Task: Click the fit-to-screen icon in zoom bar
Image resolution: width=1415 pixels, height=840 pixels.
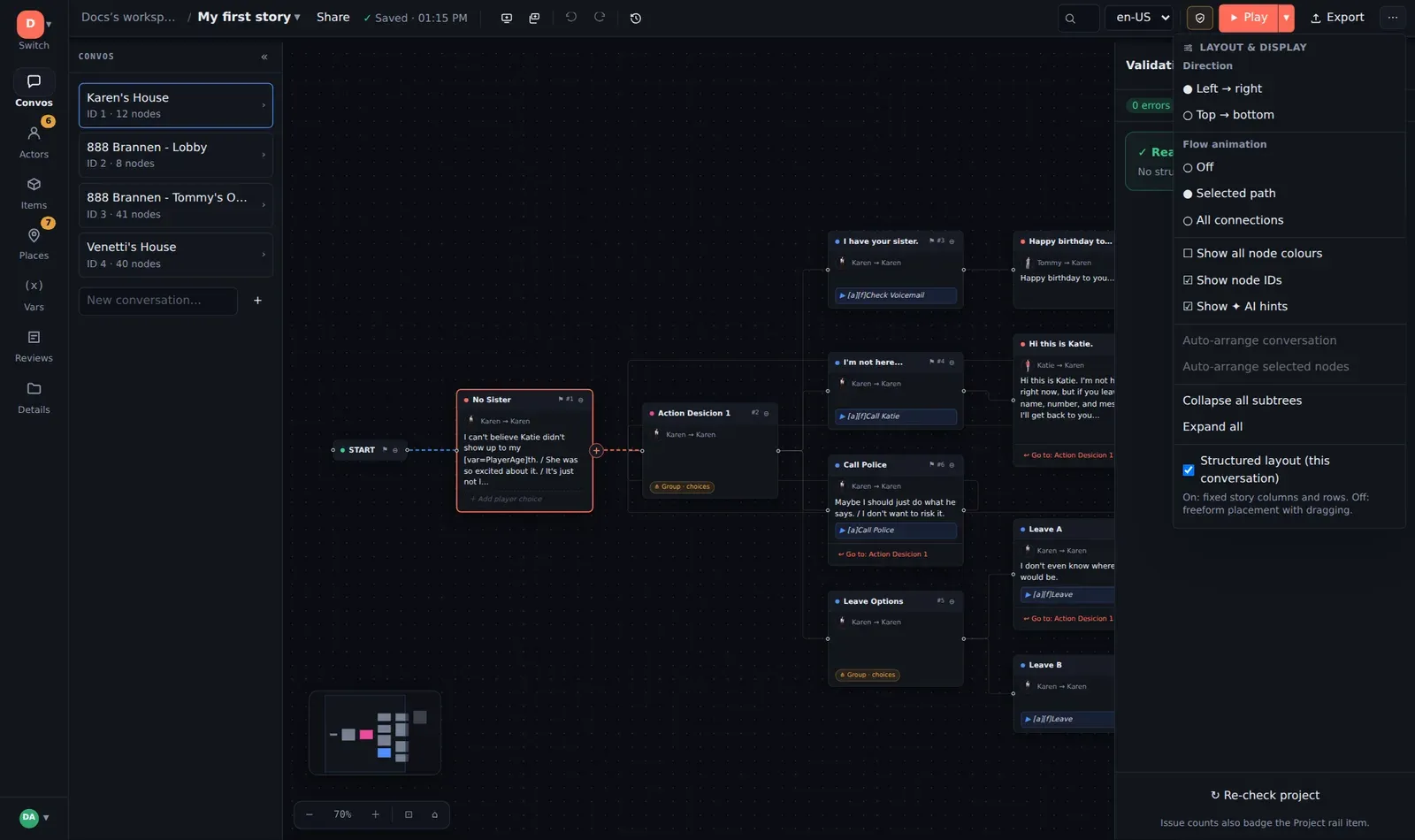Action: pos(409,814)
